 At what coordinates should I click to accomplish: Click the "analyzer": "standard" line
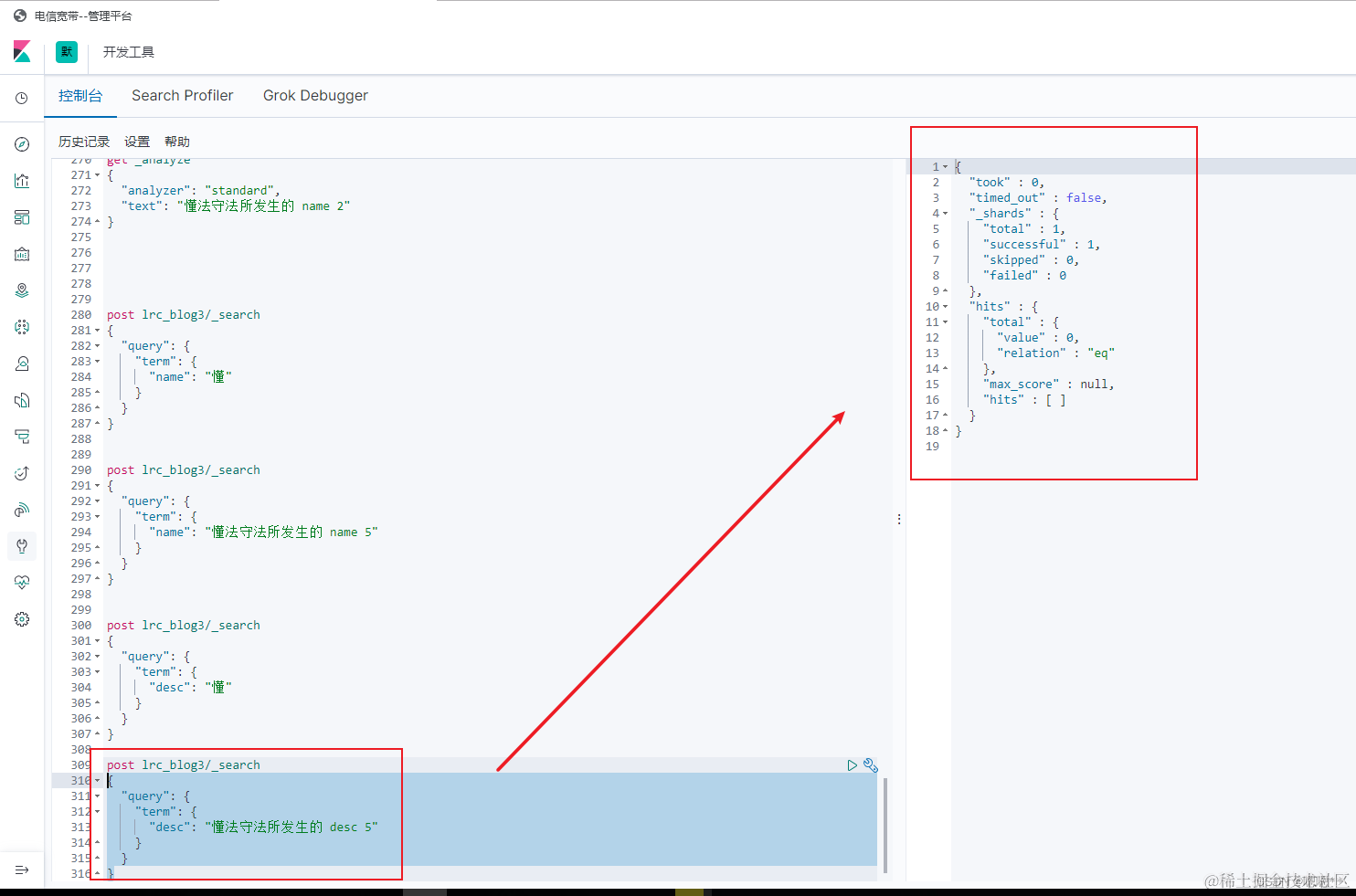[x=200, y=191]
